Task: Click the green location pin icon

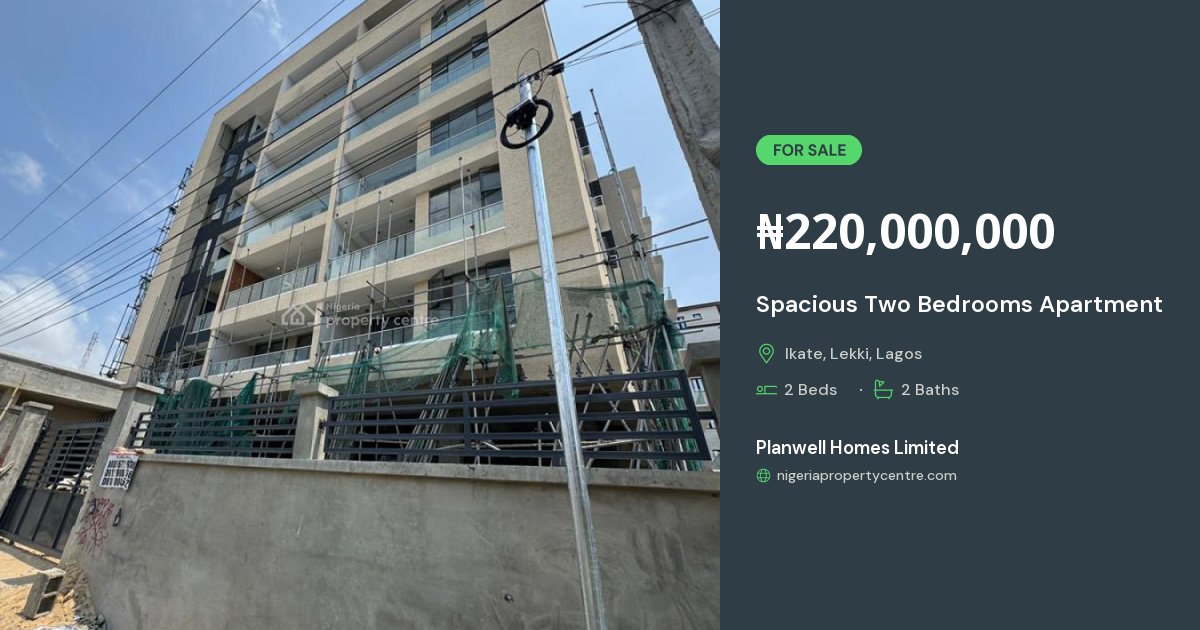Action: 766,354
